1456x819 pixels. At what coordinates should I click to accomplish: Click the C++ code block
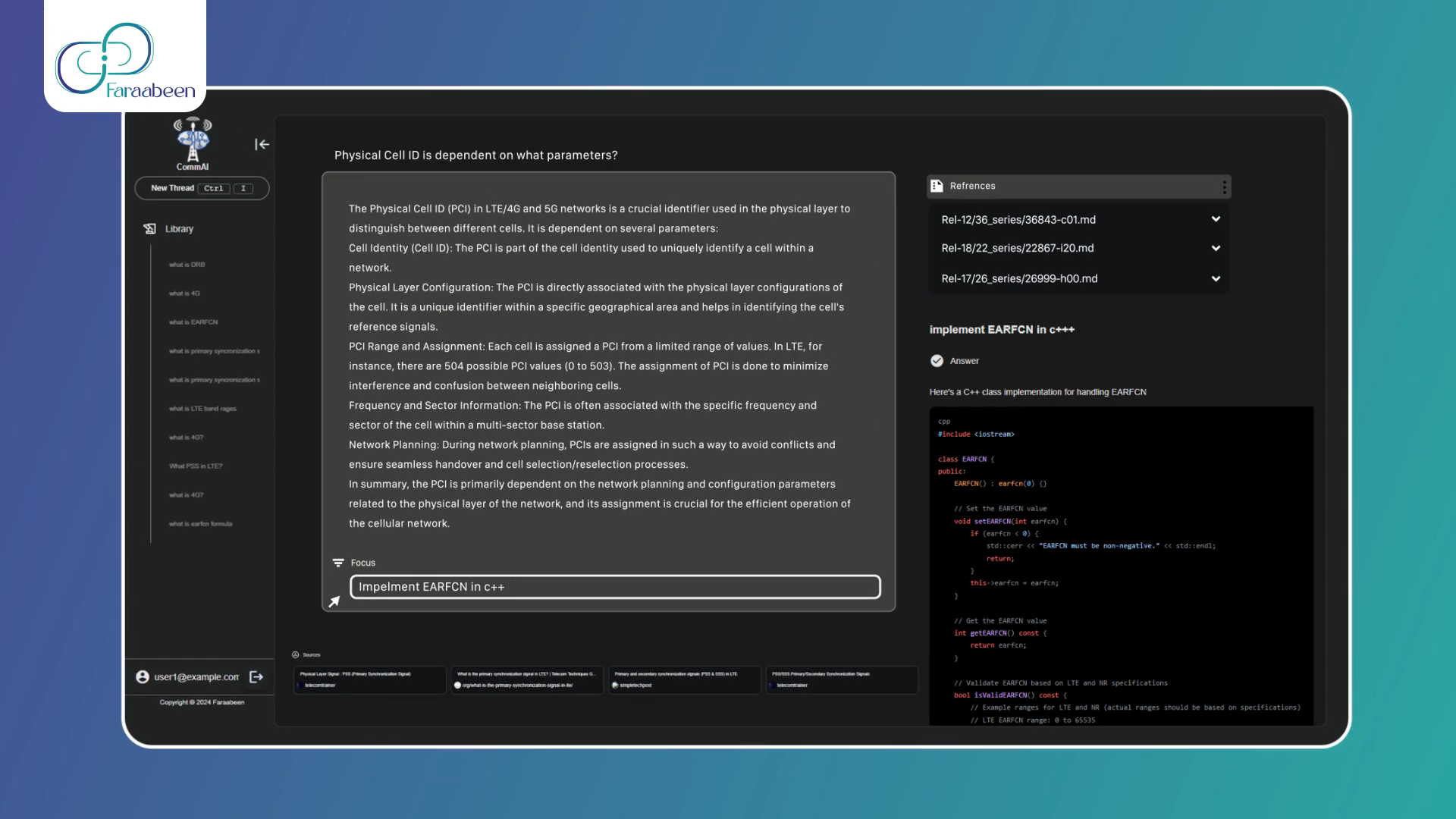(1121, 566)
